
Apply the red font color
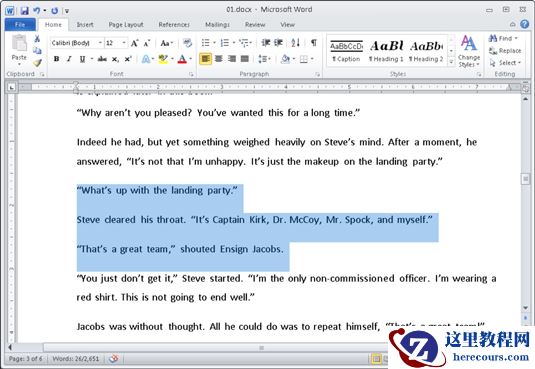click(182, 59)
